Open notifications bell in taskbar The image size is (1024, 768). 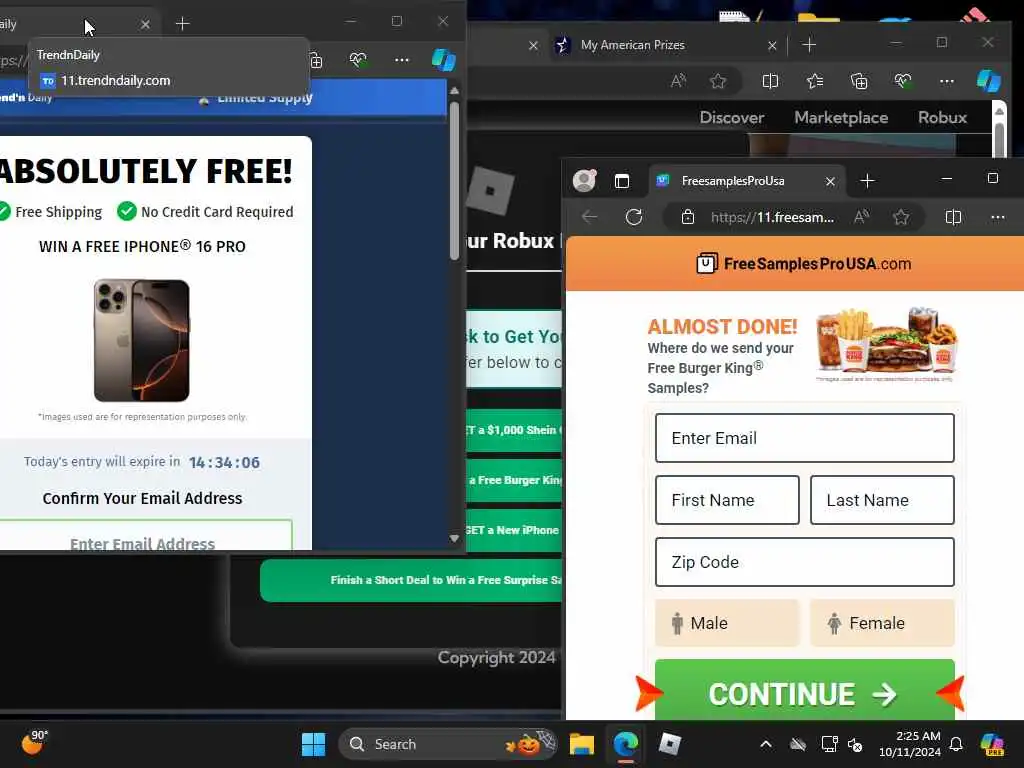pos(956,744)
